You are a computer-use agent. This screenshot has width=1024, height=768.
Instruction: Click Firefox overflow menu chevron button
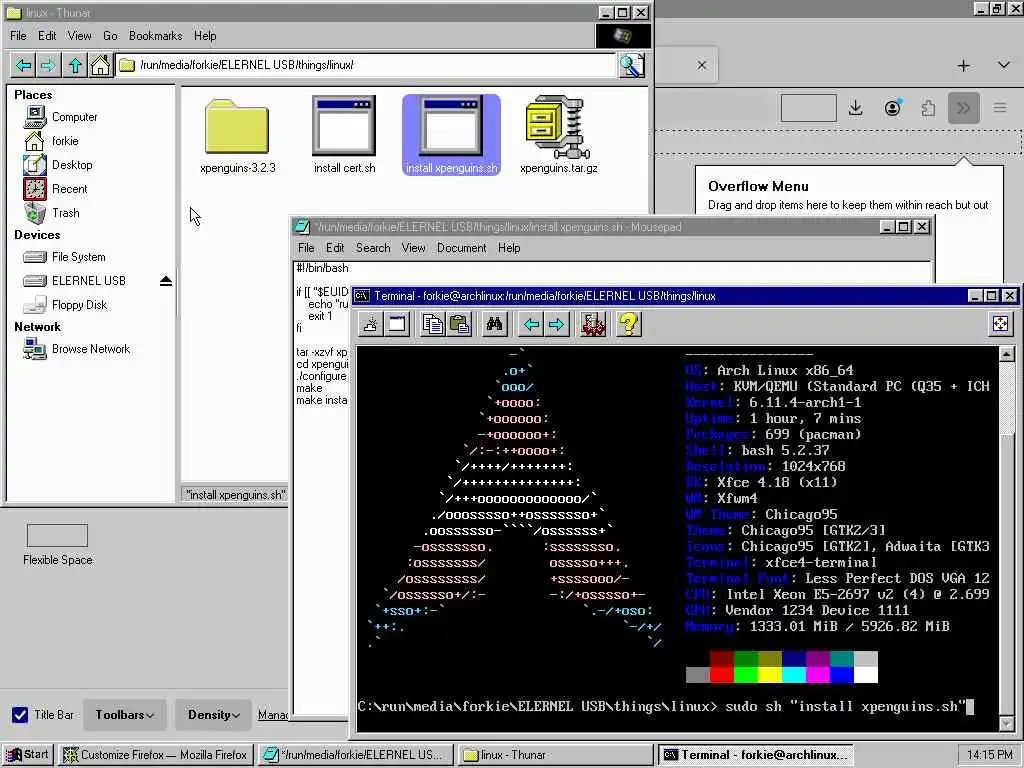click(963, 108)
